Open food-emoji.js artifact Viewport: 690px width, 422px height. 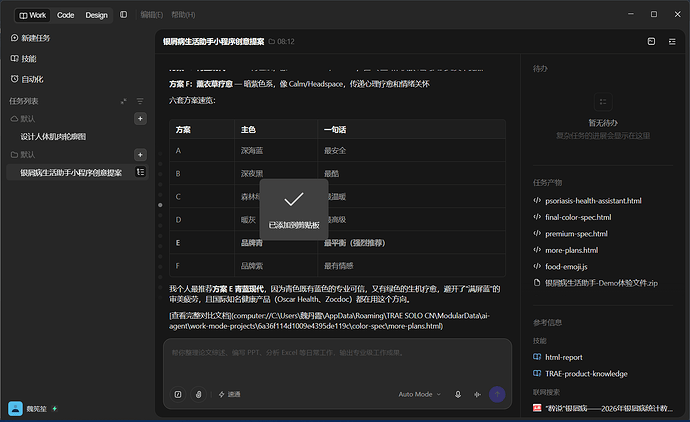pyautogui.click(x=566, y=267)
